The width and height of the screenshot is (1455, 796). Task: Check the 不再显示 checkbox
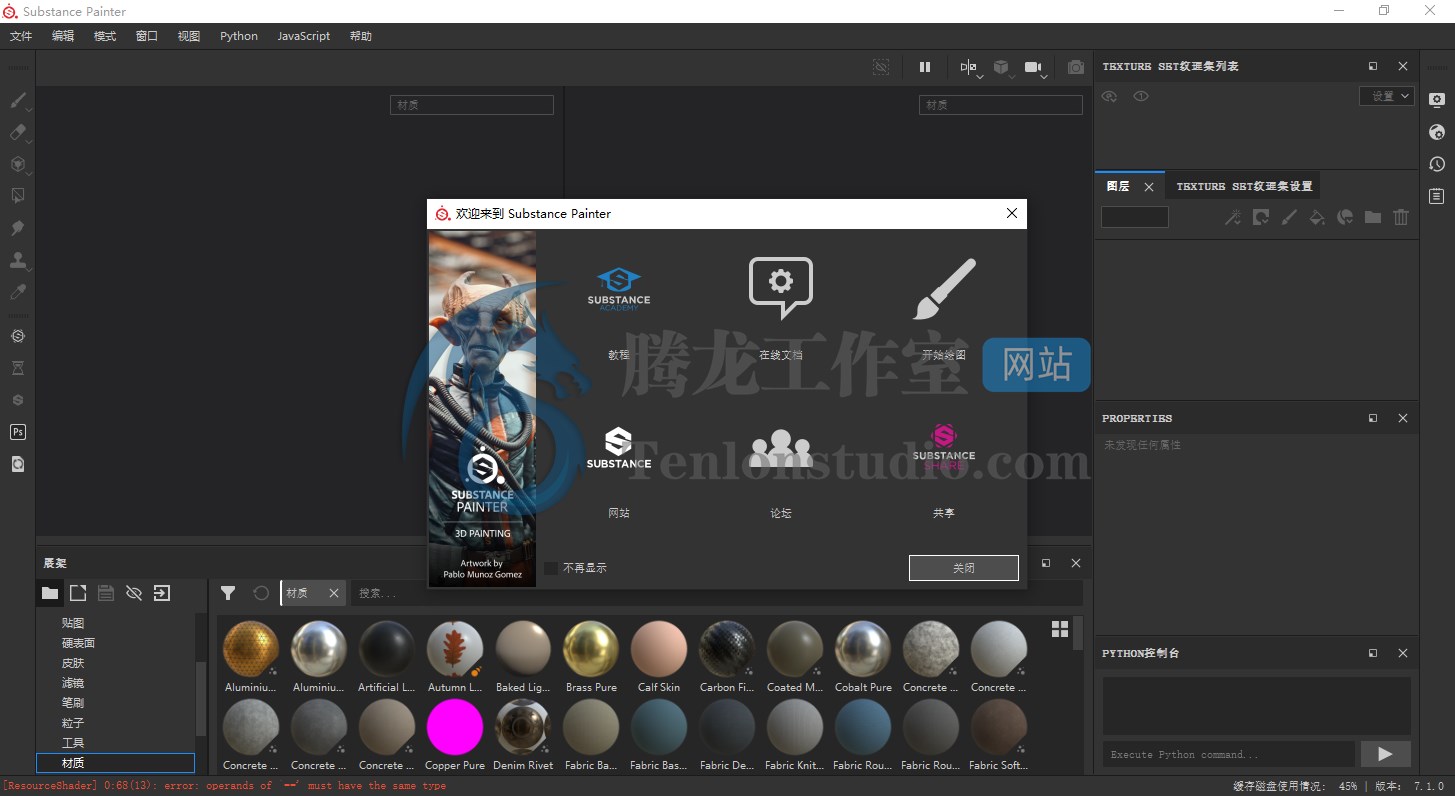551,568
